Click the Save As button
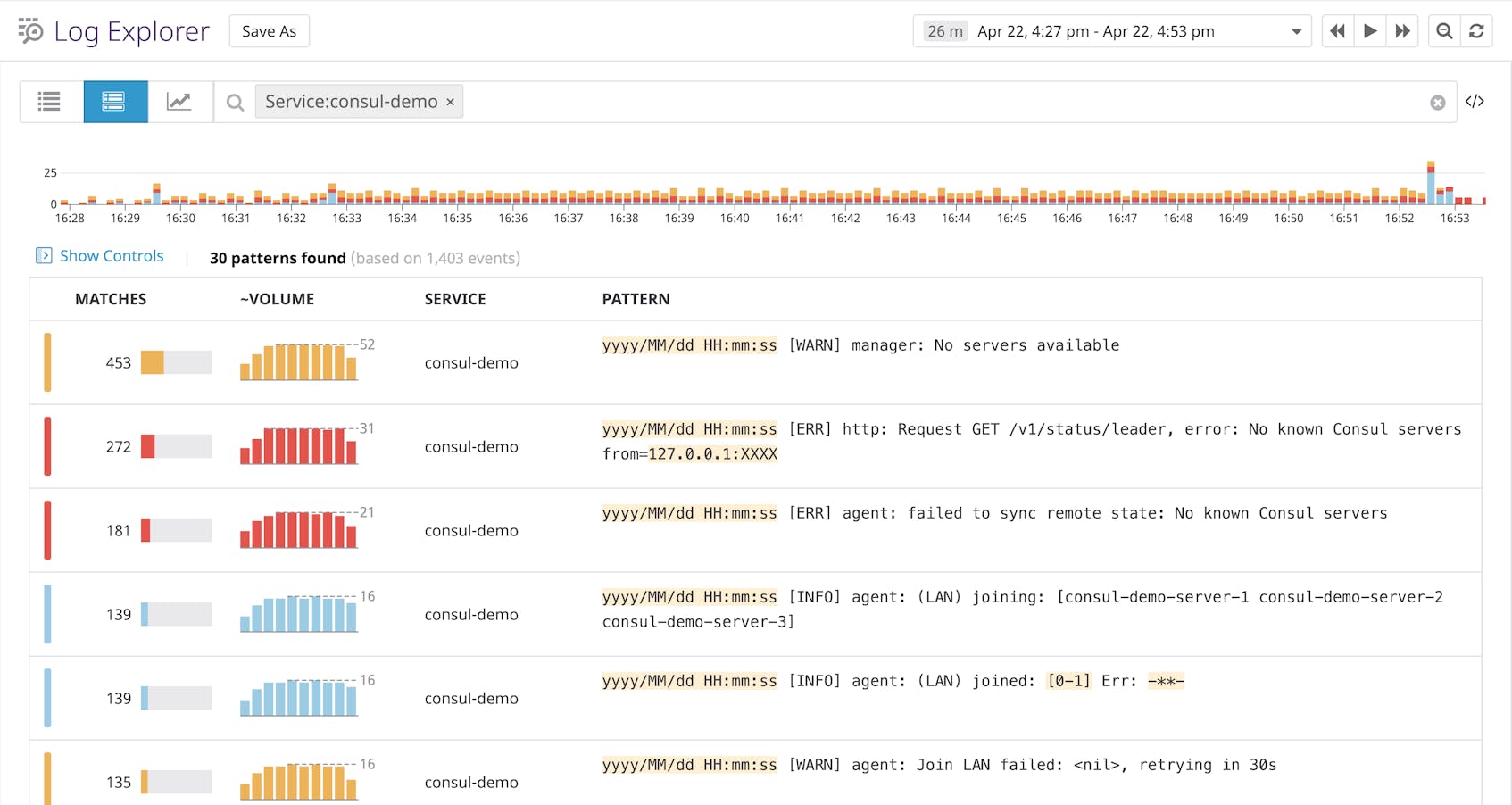The width and height of the screenshot is (1512, 805). pos(269,30)
